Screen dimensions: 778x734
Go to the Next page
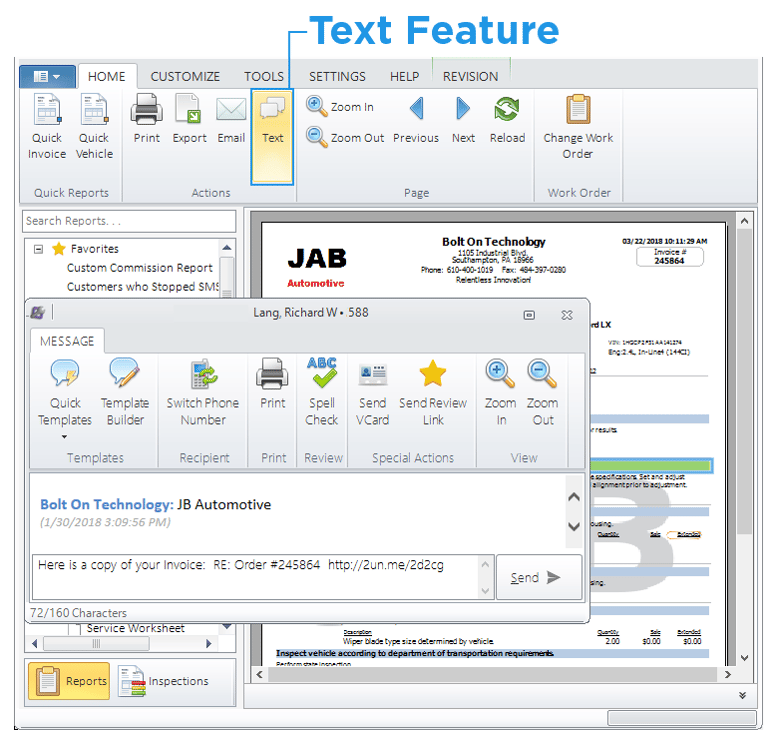[x=463, y=119]
